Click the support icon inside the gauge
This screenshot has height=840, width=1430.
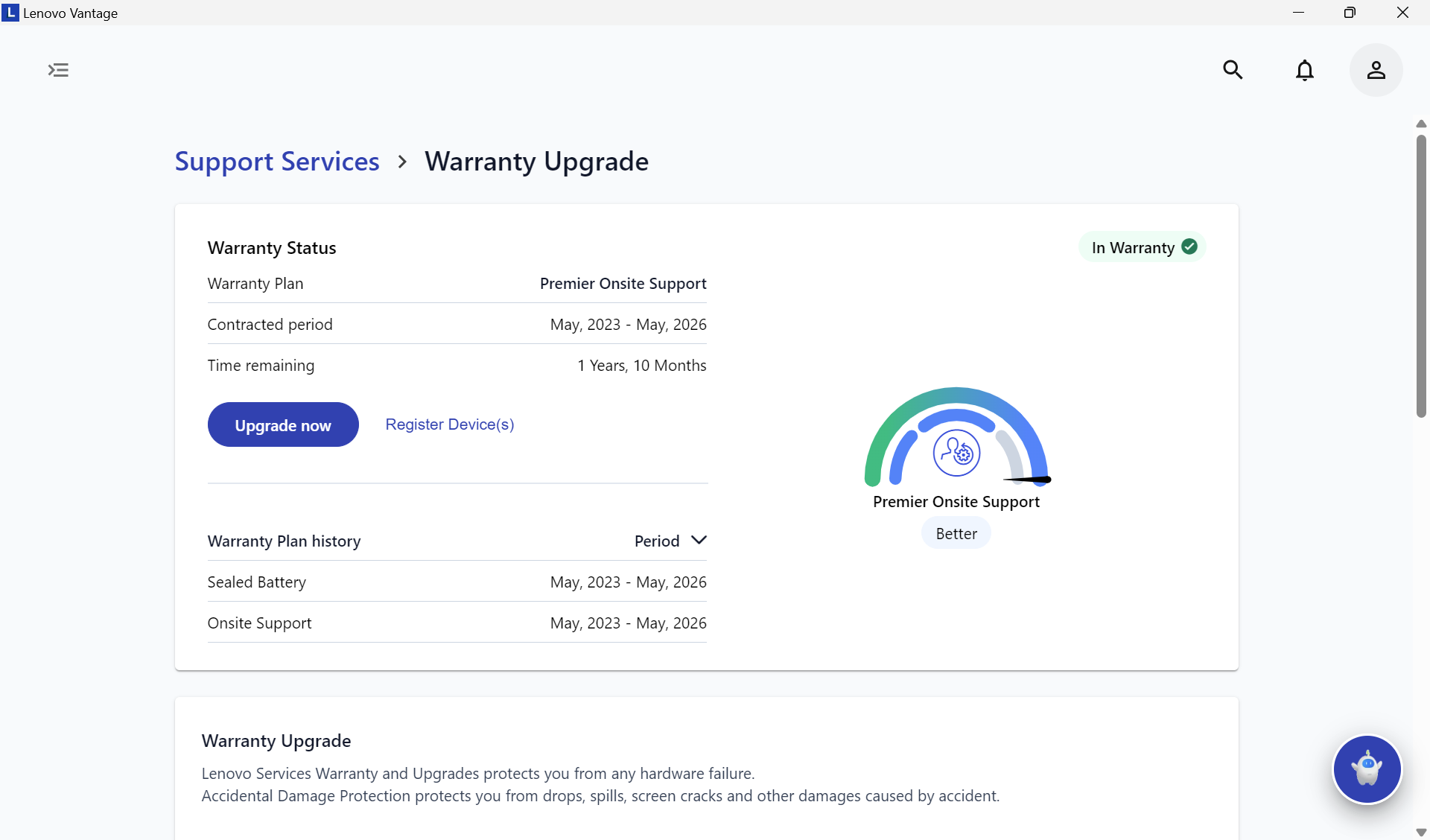tap(956, 453)
